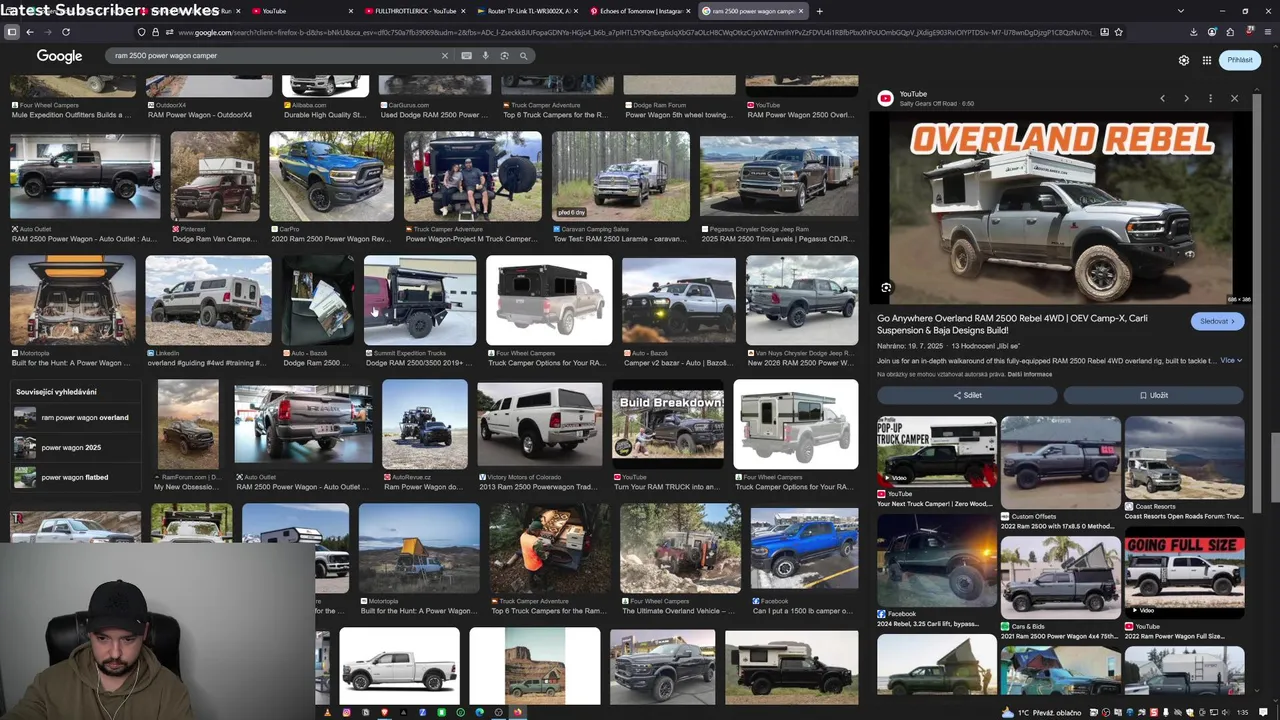The image size is (1280, 720).
Task: List all tabs with dropdown arrow
Action: tap(1181, 11)
